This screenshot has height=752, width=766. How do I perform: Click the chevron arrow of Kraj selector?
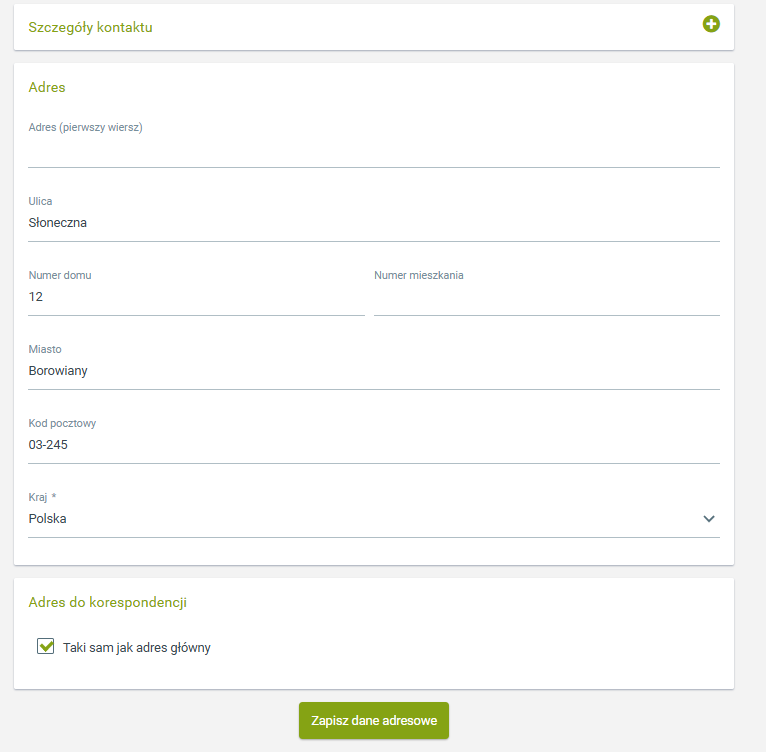[x=709, y=519]
